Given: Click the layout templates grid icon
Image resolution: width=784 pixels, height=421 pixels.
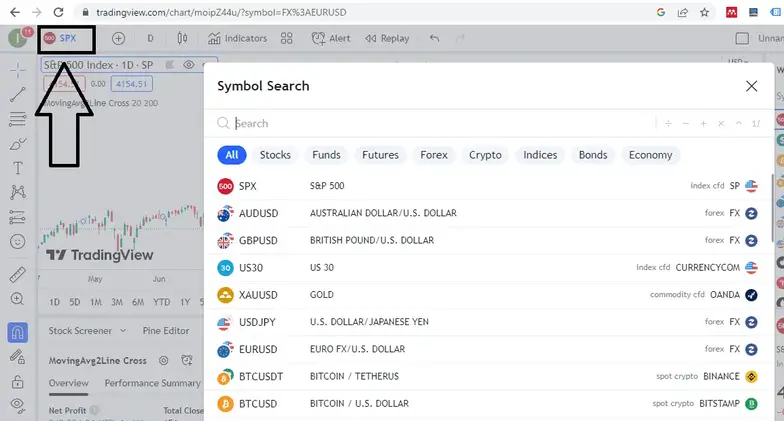Looking at the screenshot, I should click(286, 38).
